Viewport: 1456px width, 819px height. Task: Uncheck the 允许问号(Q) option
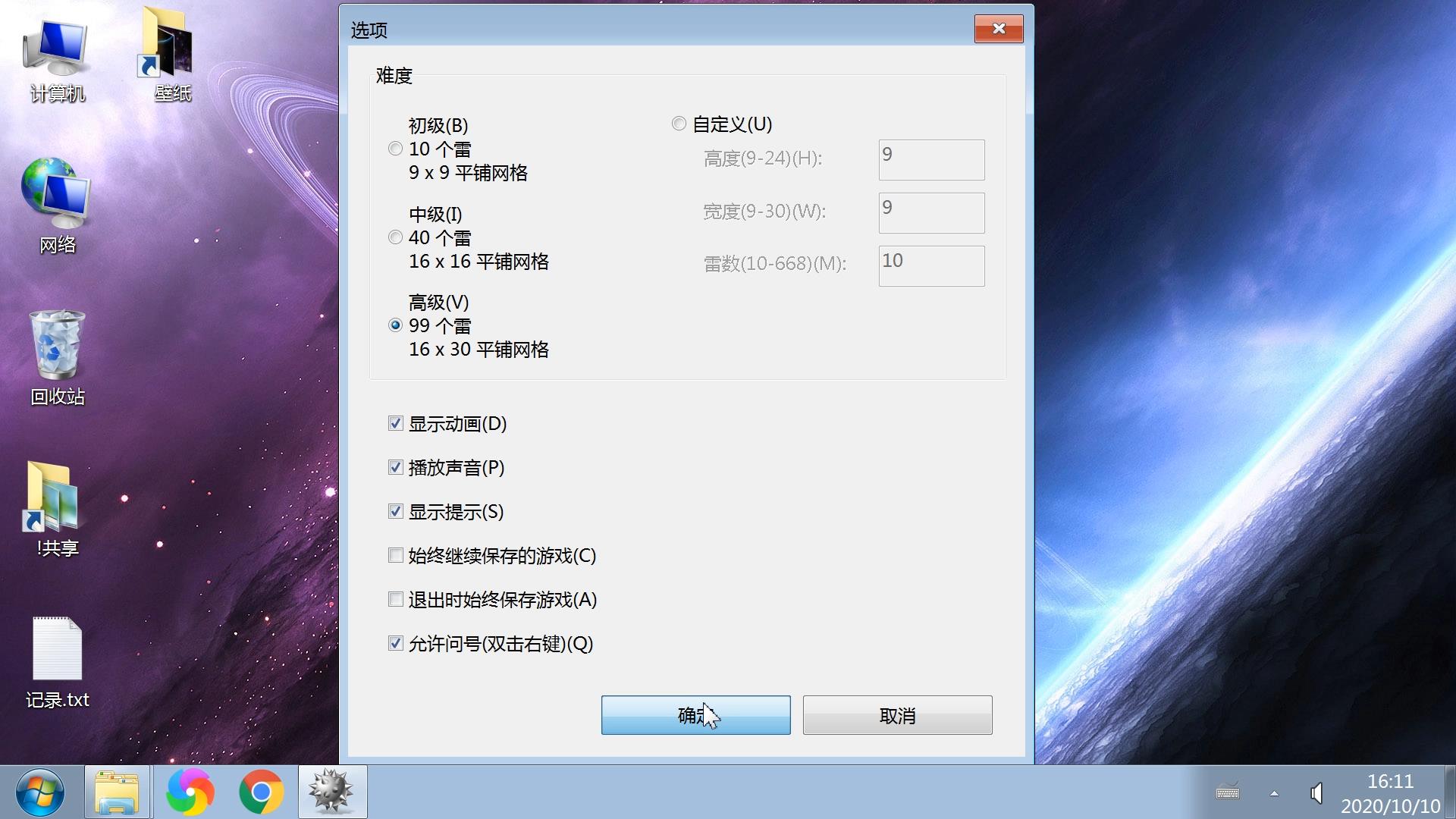pyautogui.click(x=395, y=643)
